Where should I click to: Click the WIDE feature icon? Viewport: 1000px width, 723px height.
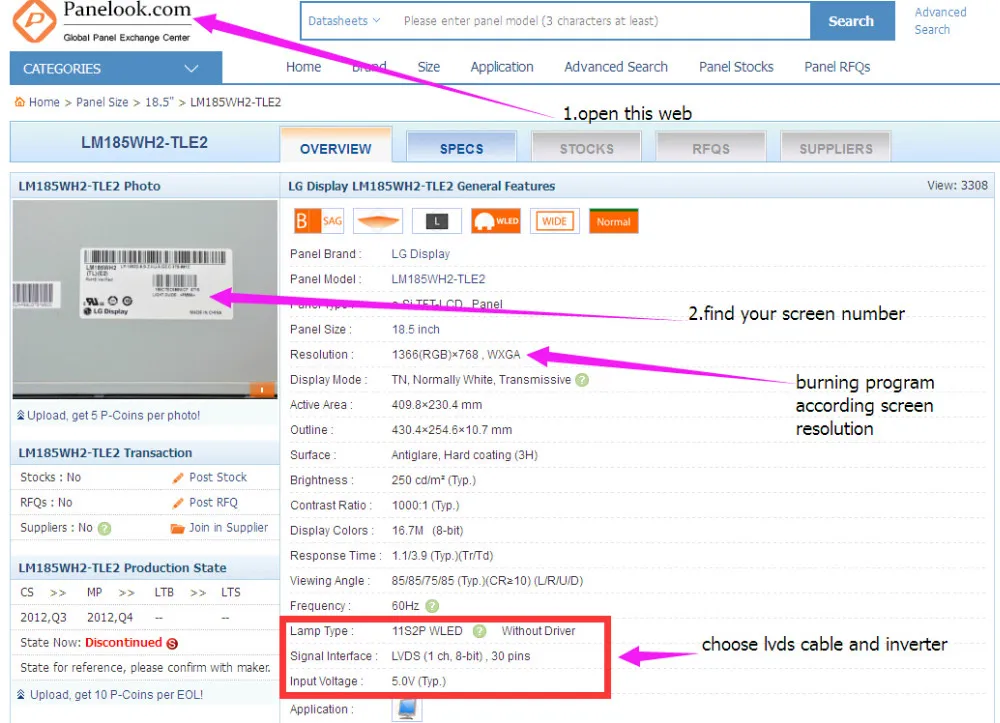click(555, 221)
